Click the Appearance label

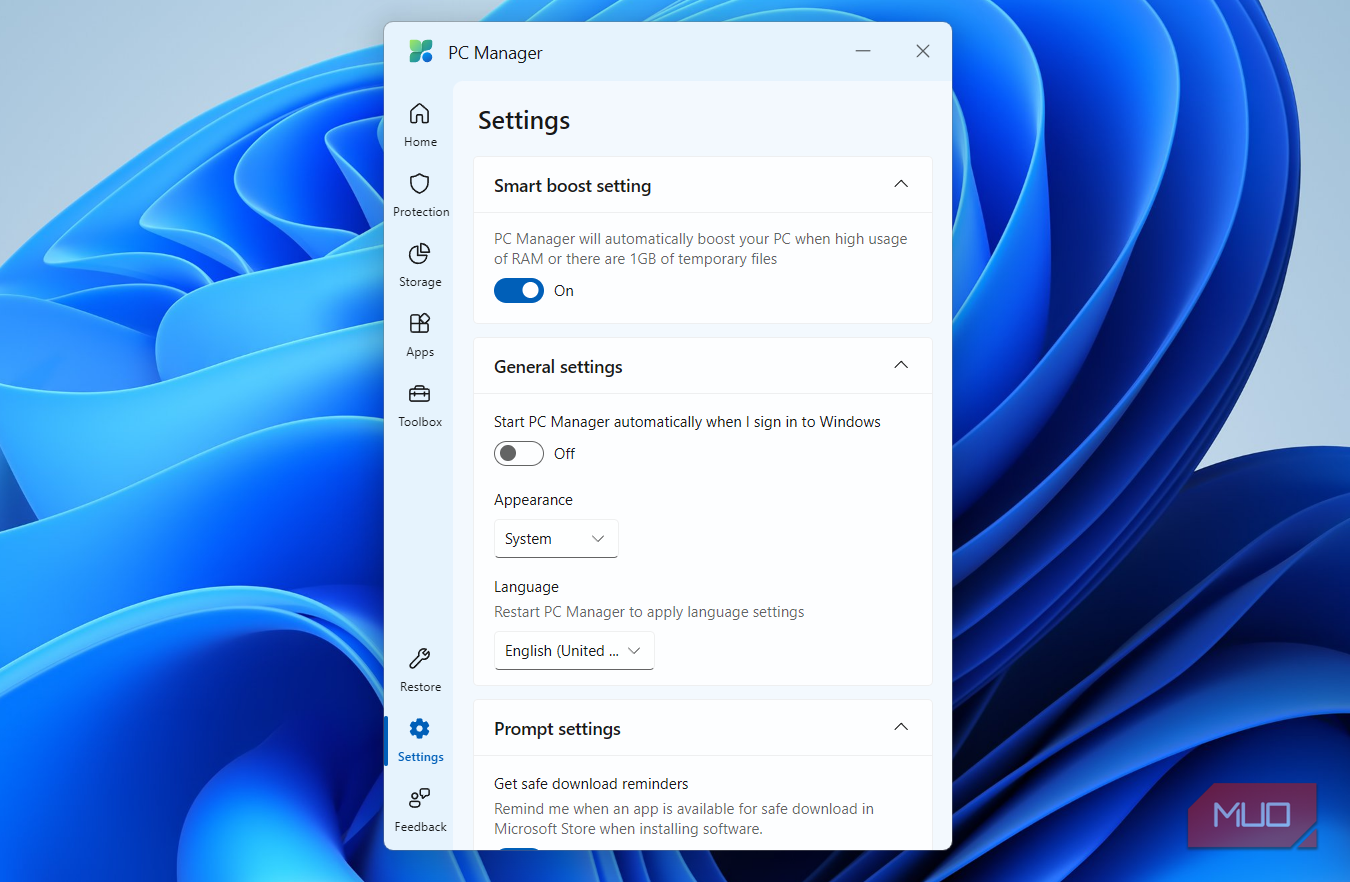point(533,500)
